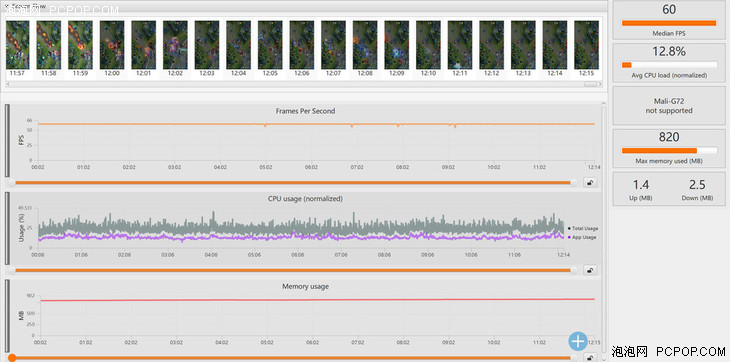Open the screenshot thumbnail at 12:05

(x=270, y=45)
